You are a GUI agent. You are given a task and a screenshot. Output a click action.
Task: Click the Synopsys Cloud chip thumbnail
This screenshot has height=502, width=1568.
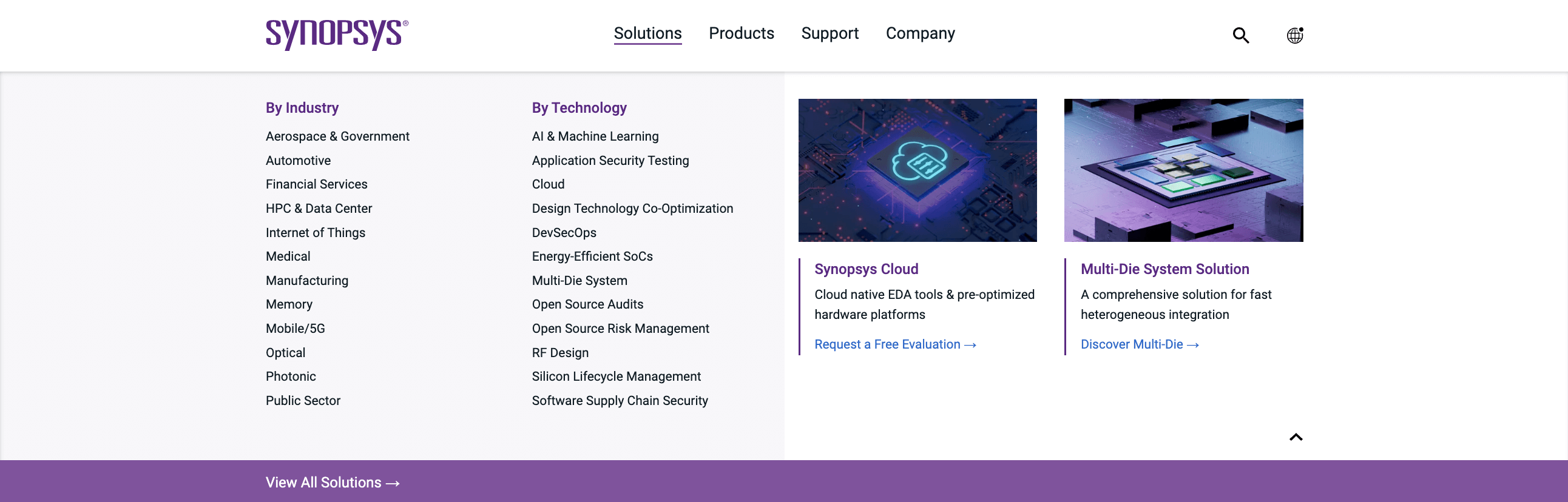tap(917, 170)
